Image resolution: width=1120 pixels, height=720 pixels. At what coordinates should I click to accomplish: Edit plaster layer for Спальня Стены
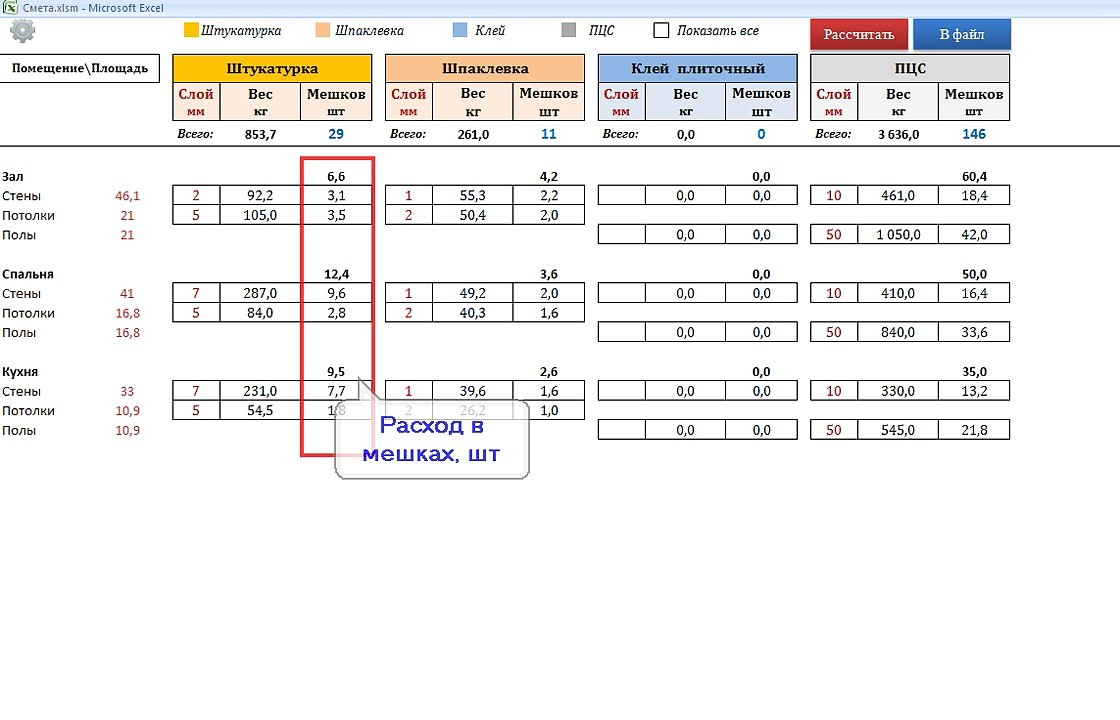tap(196, 293)
